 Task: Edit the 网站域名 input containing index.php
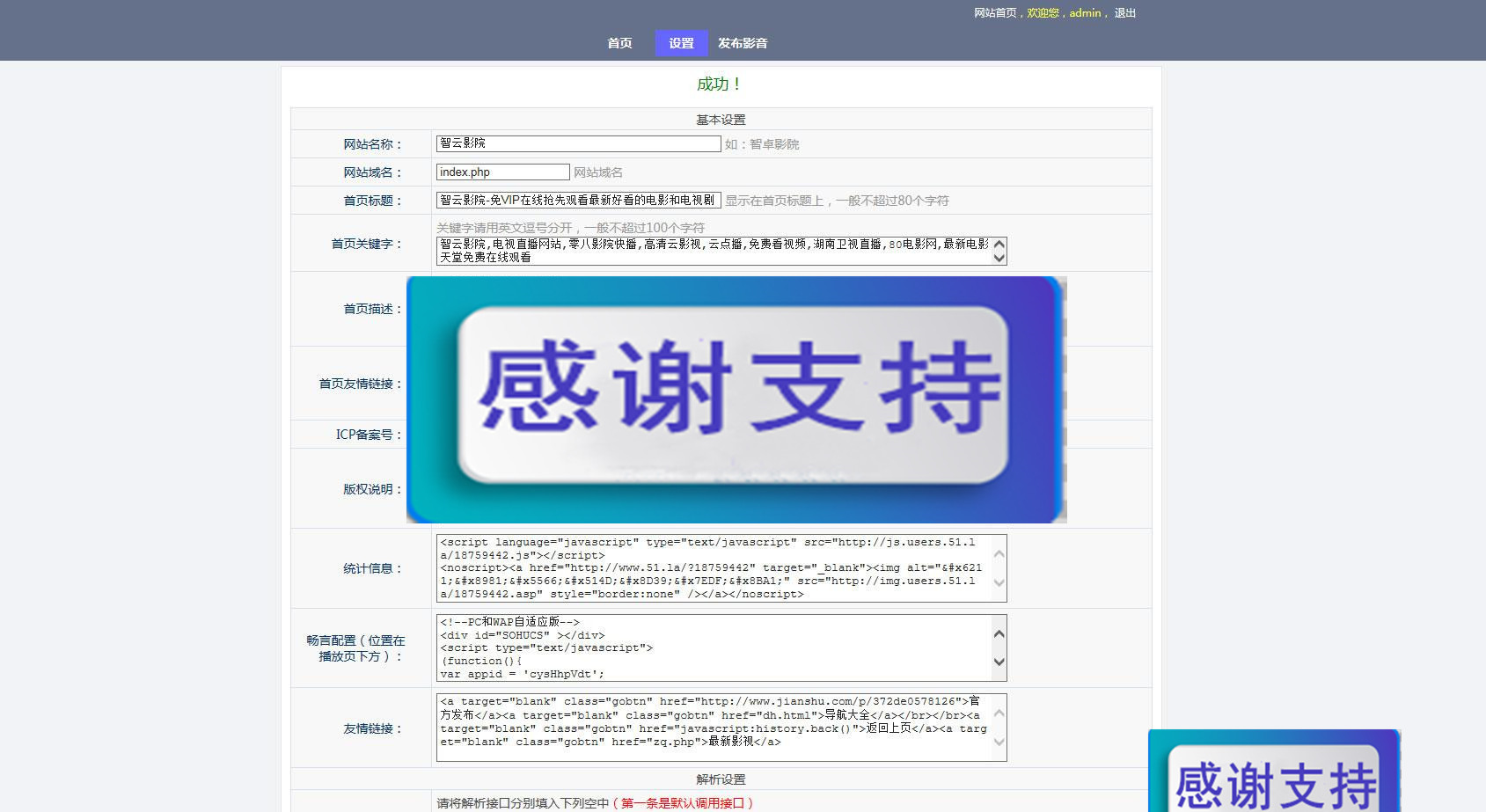pyautogui.click(x=503, y=172)
